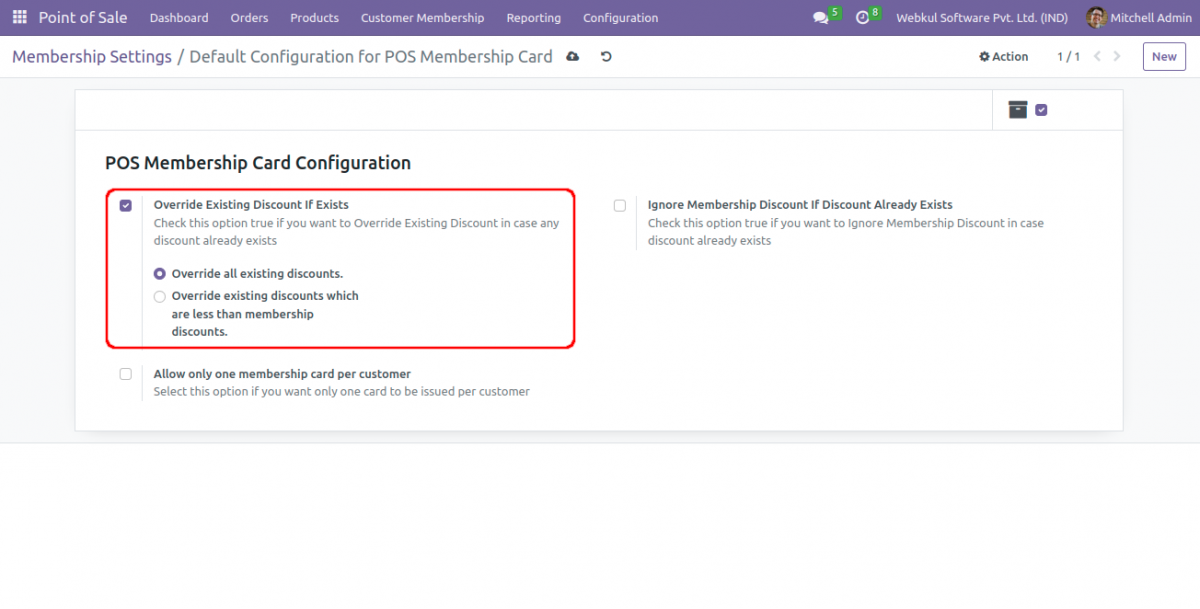Save the record using the cloud icon
The width and height of the screenshot is (1200, 609).
tap(572, 57)
